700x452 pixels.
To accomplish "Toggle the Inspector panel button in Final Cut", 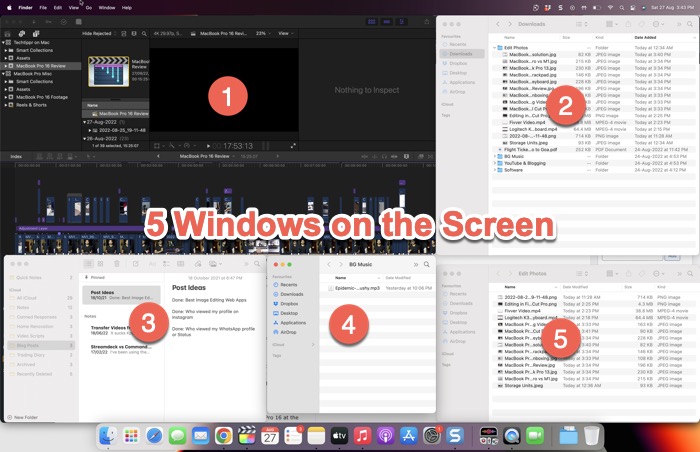I will pyautogui.click(x=402, y=21).
